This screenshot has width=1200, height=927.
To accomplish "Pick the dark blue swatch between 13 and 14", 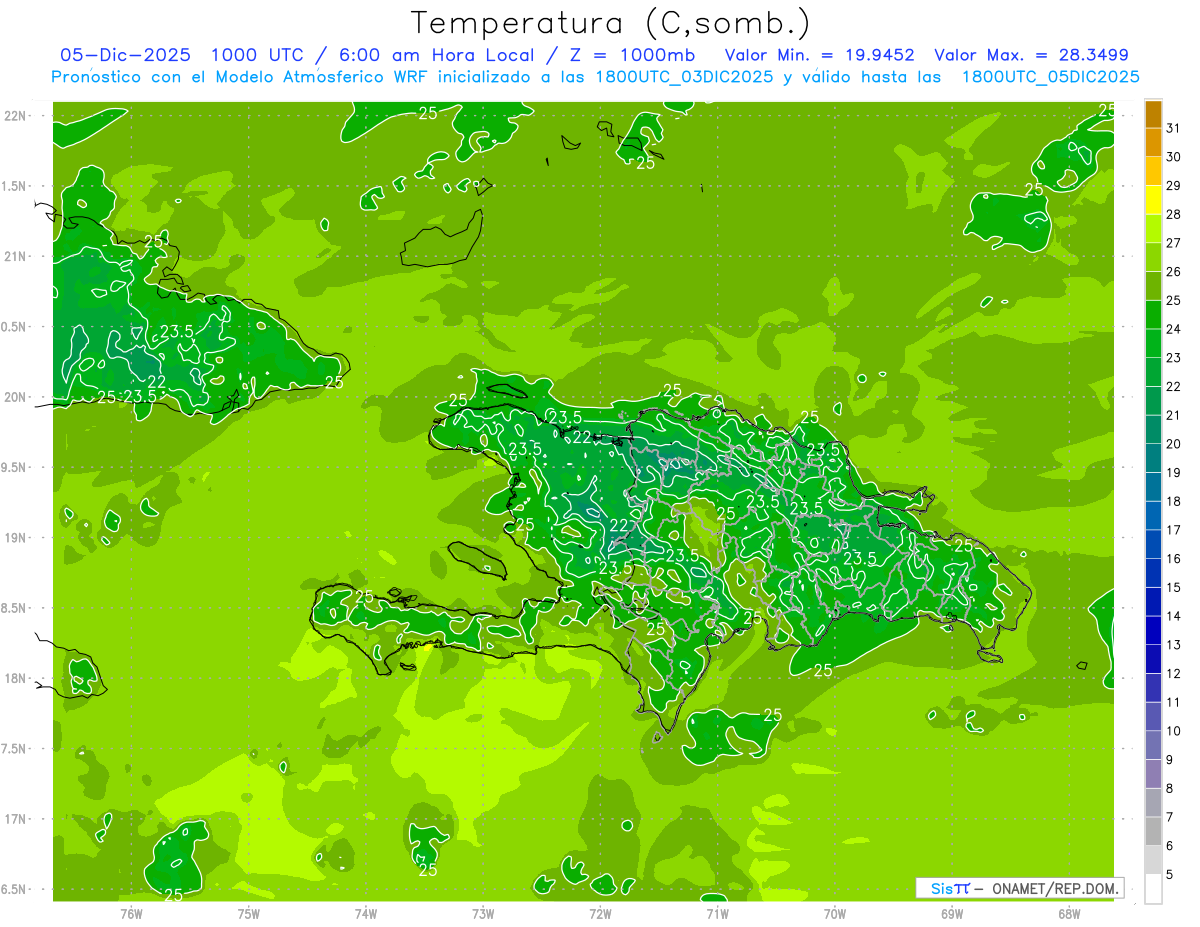I will point(1153,631).
